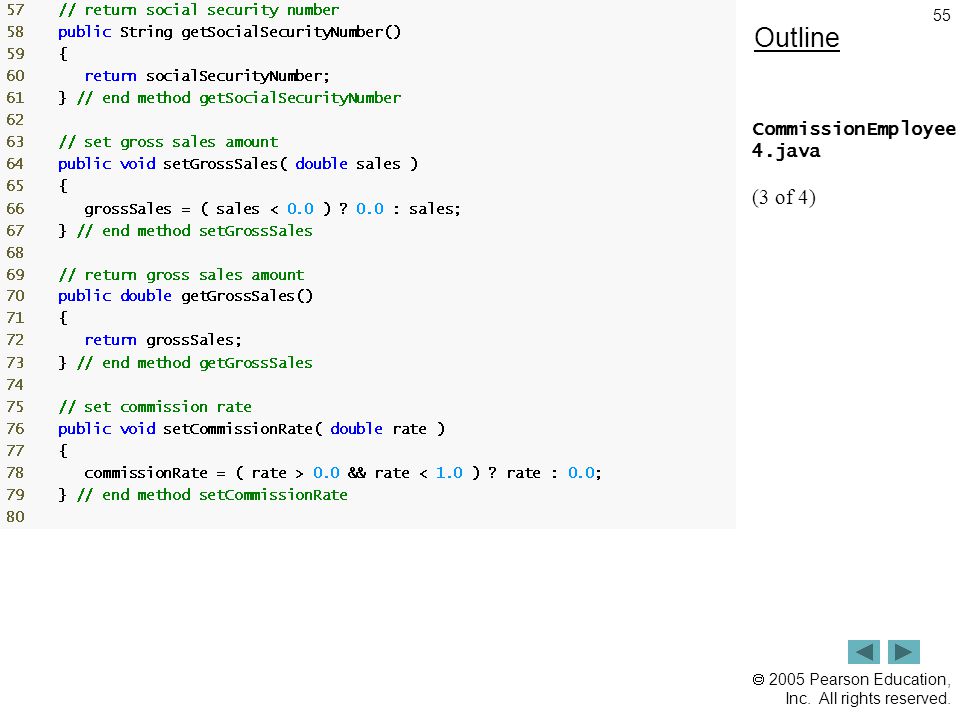
Task: Select the getGrossSales method declaration
Action: pos(186,296)
